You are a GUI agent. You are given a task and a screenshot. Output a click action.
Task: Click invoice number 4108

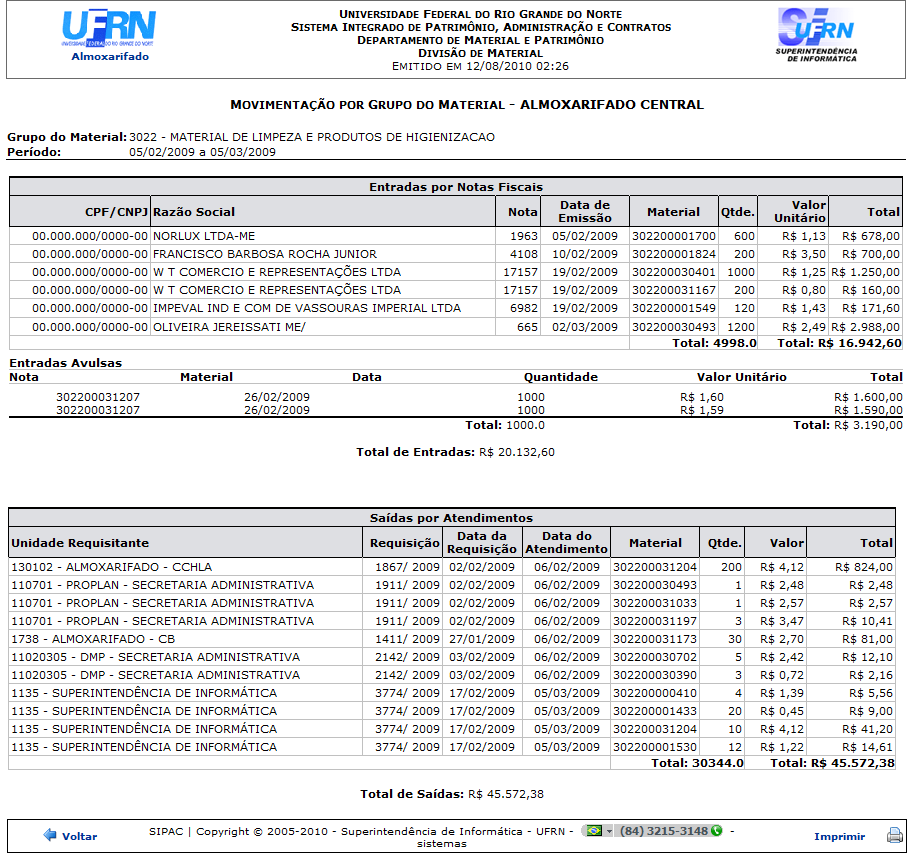(x=524, y=254)
